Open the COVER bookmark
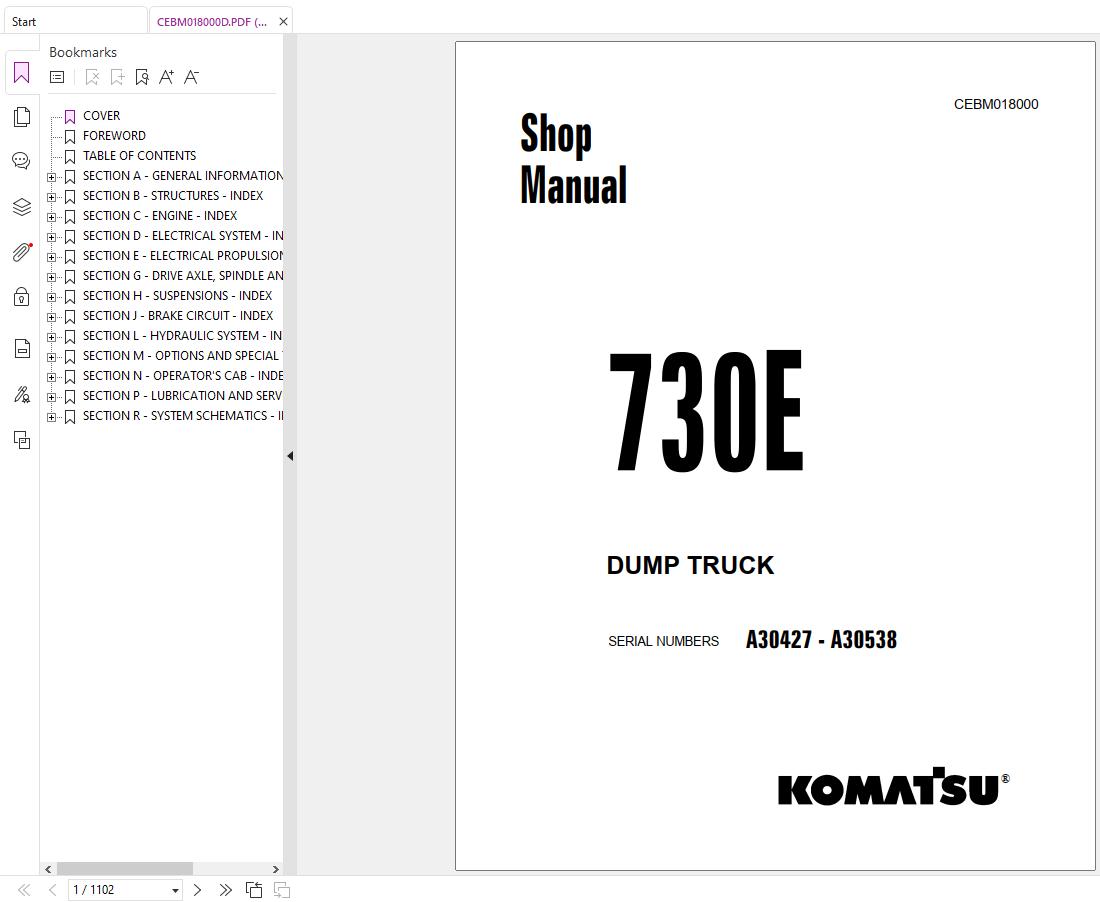1100x902 pixels. coord(101,116)
